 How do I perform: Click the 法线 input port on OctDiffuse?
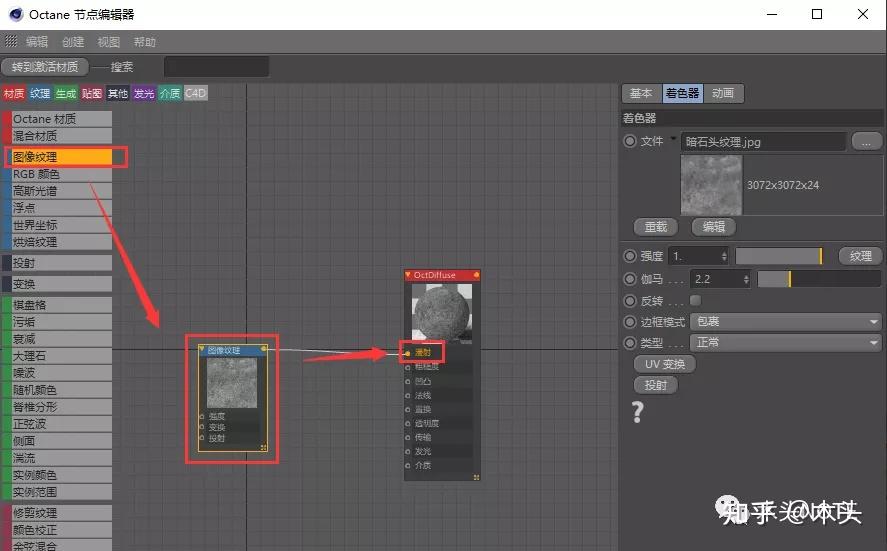click(407, 395)
